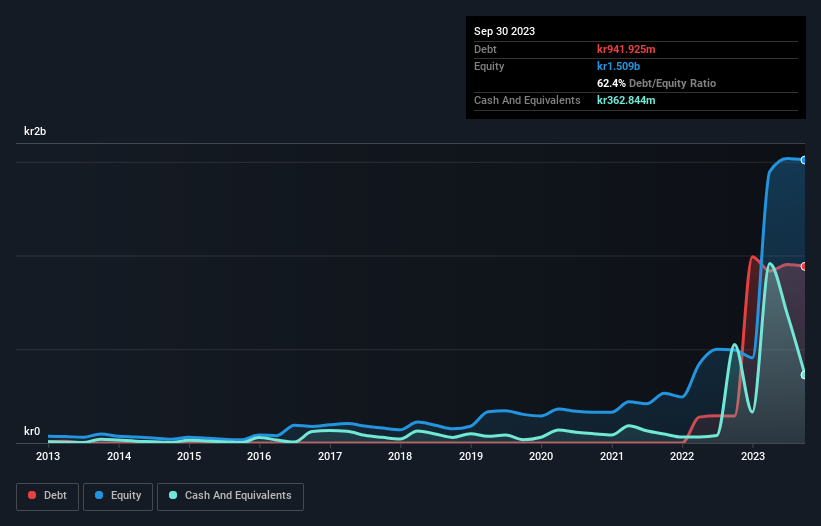Click Cash And Equivalents label in tooltip
Screen dimensions: 821x526
pyautogui.click(x=527, y=100)
